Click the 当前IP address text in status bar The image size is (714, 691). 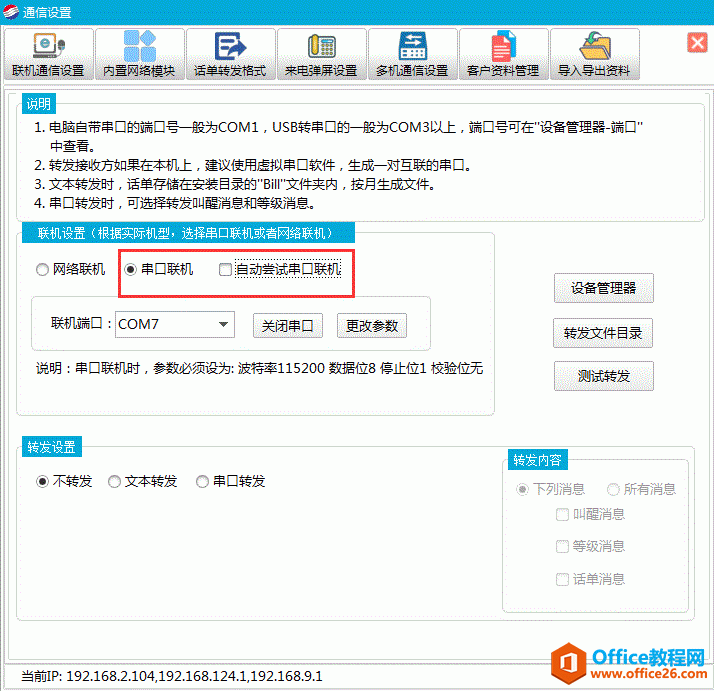(172, 676)
